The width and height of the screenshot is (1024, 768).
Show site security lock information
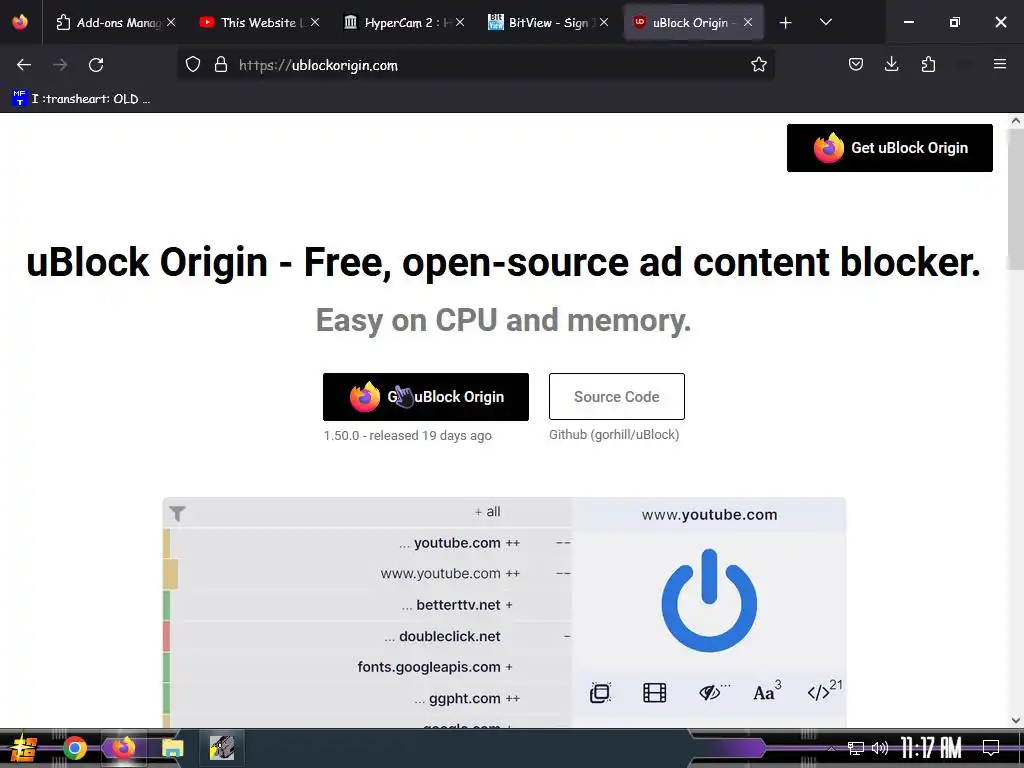(x=221, y=65)
